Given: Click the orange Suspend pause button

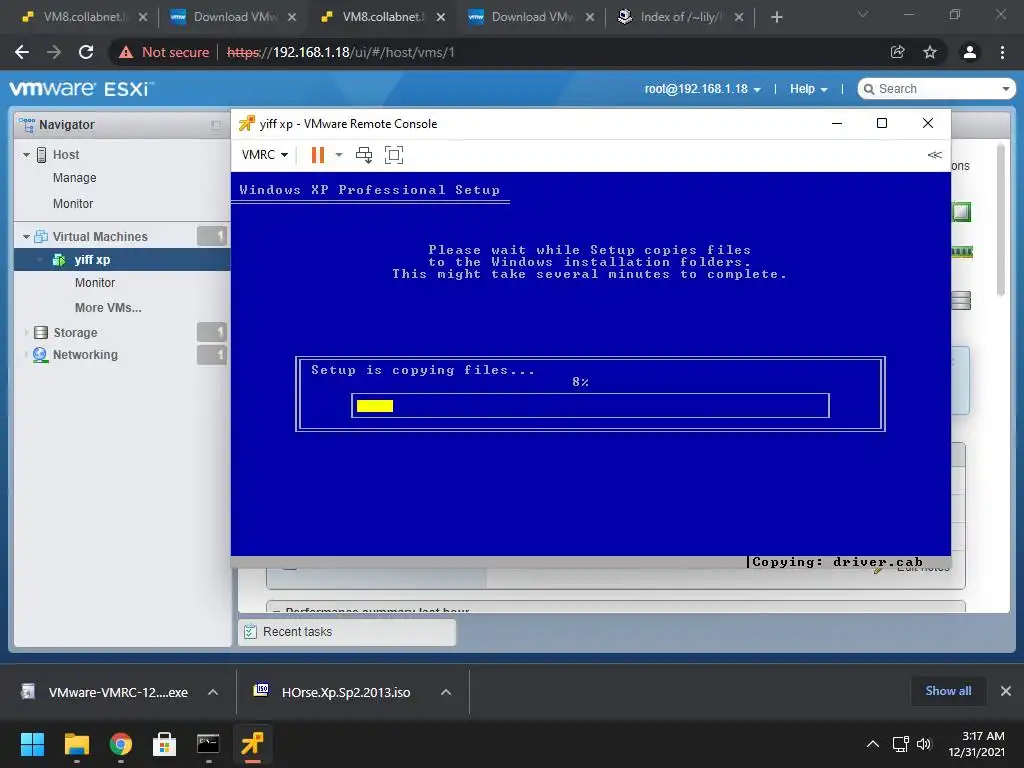Looking at the screenshot, I should 318,155.
